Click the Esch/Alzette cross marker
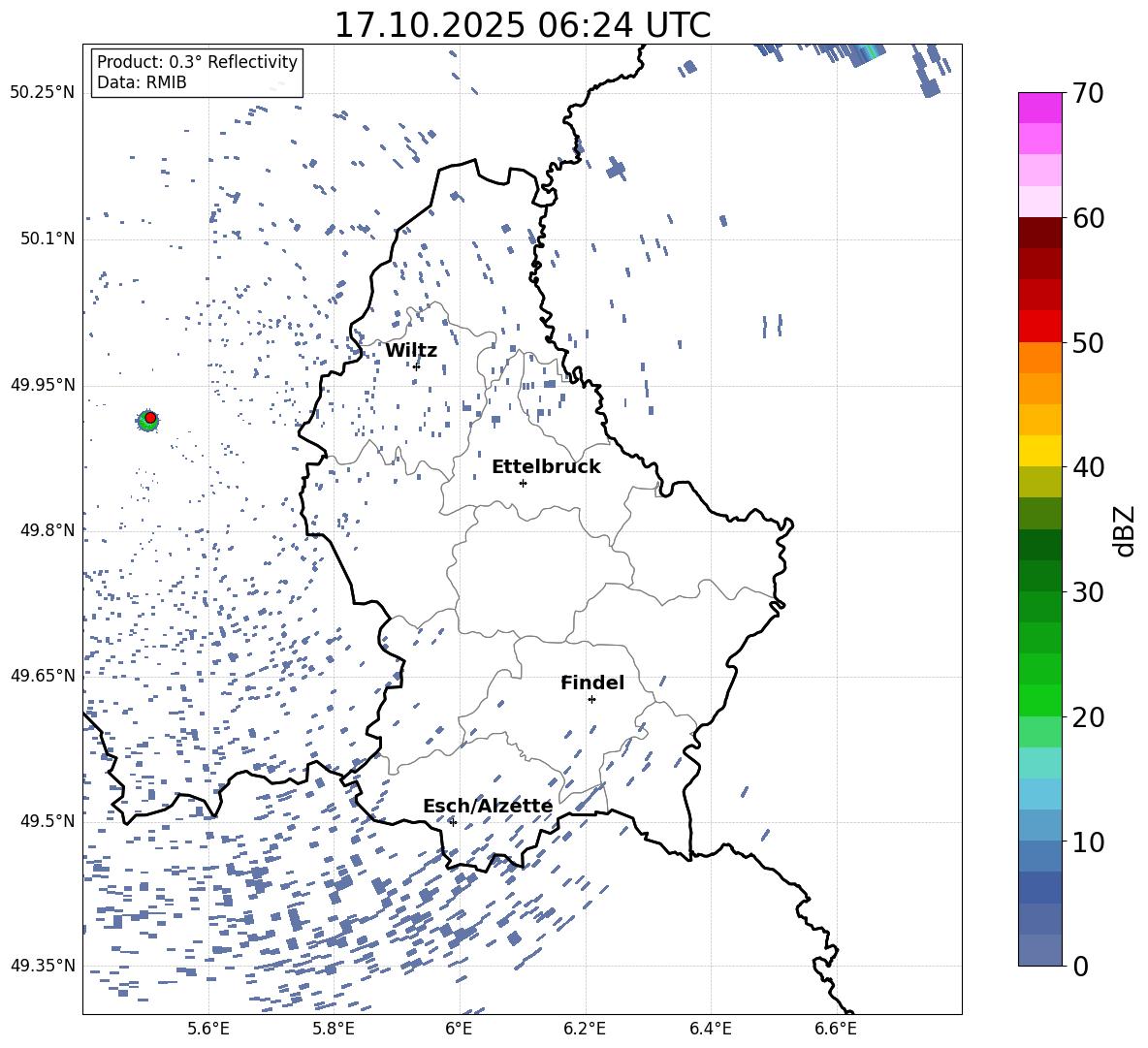The height and width of the screenshot is (1048, 1148). tap(453, 822)
